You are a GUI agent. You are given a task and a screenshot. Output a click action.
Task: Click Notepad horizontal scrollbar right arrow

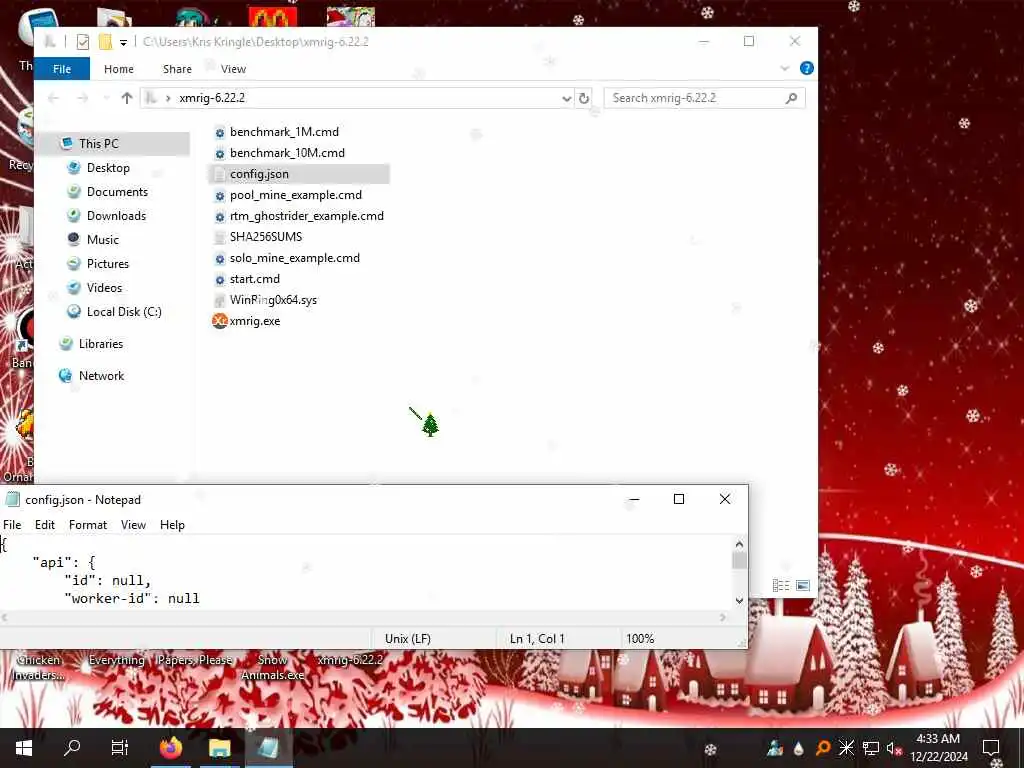pos(723,617)
